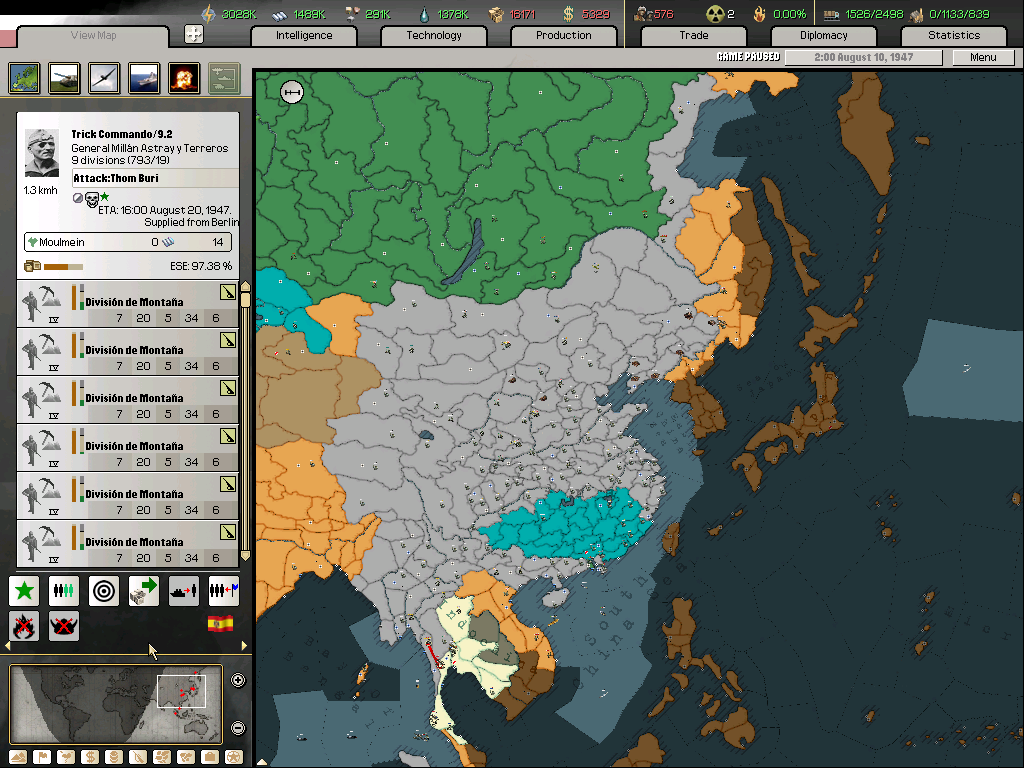The width and height of the screenshot is (1024, 768).
Task: Expand the unit panel with the right arrow
Action: (244, 646)
